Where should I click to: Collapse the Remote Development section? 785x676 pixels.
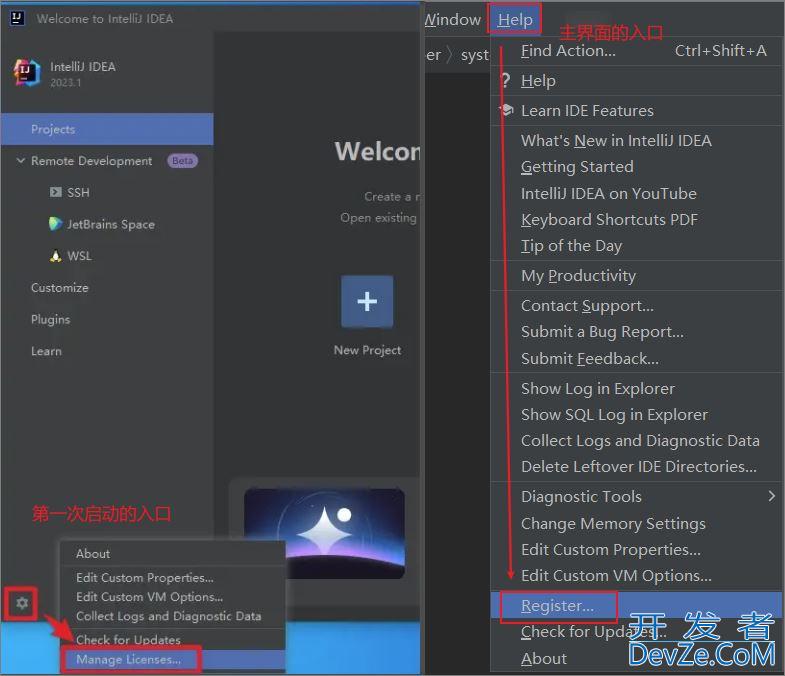tap(21, 161)
